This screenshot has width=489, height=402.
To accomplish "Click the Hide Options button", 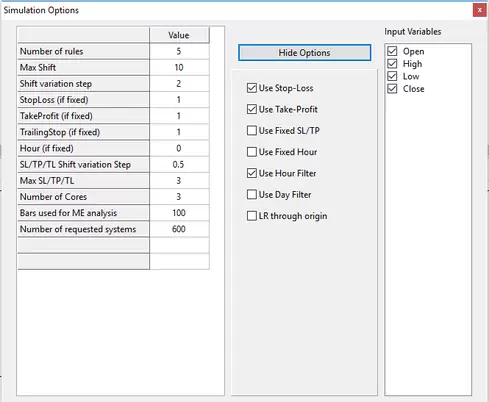I will point(304,53).
